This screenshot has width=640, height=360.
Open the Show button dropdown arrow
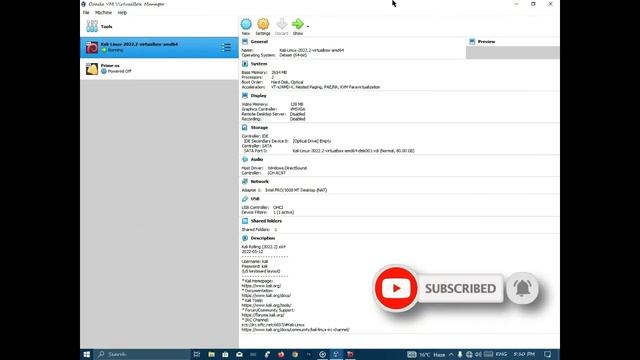click(x=307, y=27)
